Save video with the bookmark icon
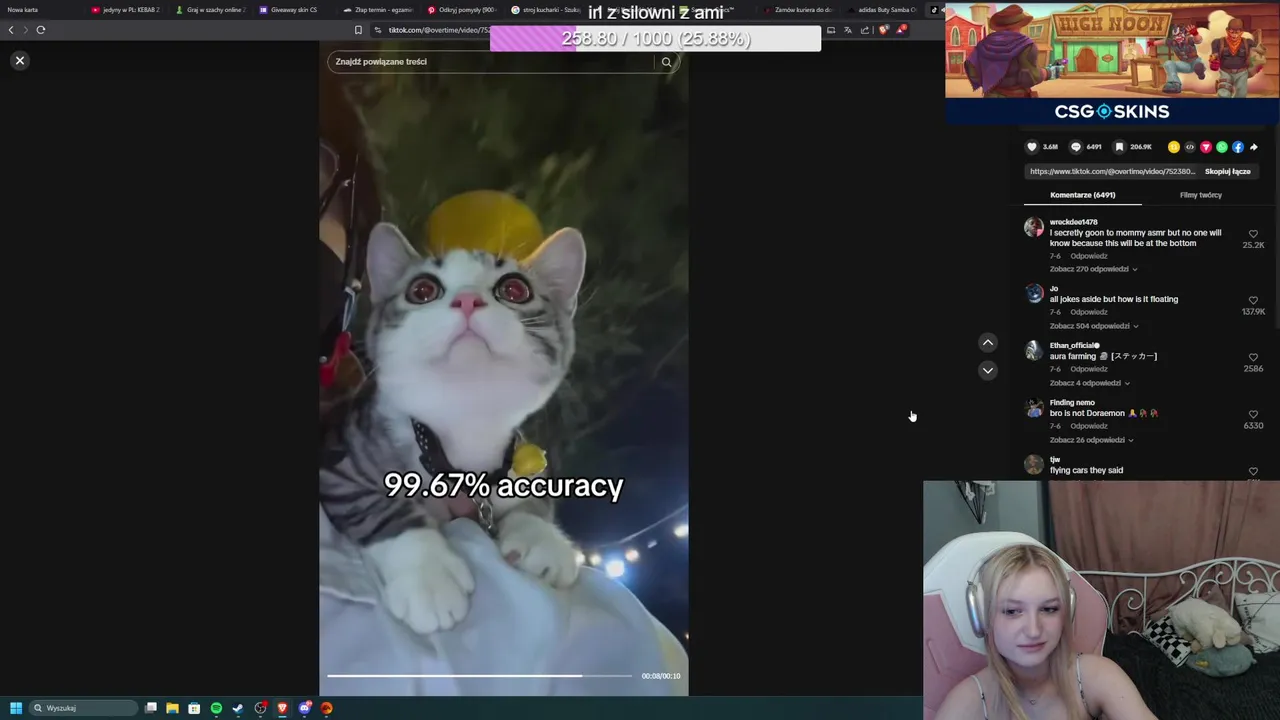Image resolution: width=1280 pixels, height=720 pixels. point(1119,147)
